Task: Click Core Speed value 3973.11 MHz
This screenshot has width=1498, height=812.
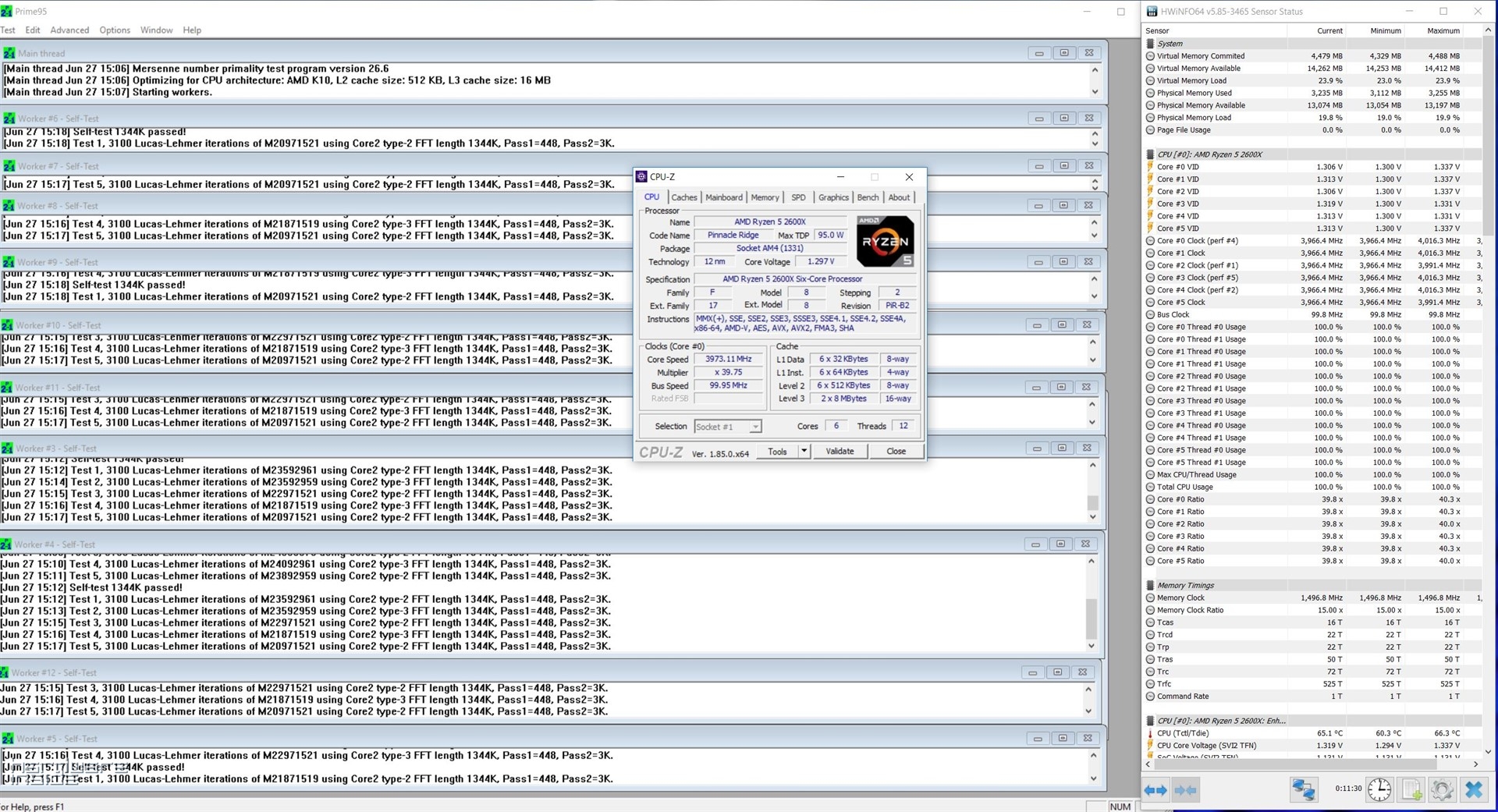Action: click(728, 360)
